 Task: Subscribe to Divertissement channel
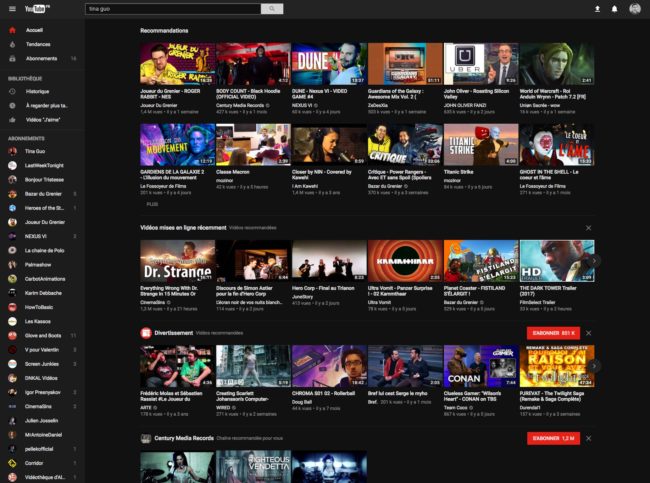(553, 333)
